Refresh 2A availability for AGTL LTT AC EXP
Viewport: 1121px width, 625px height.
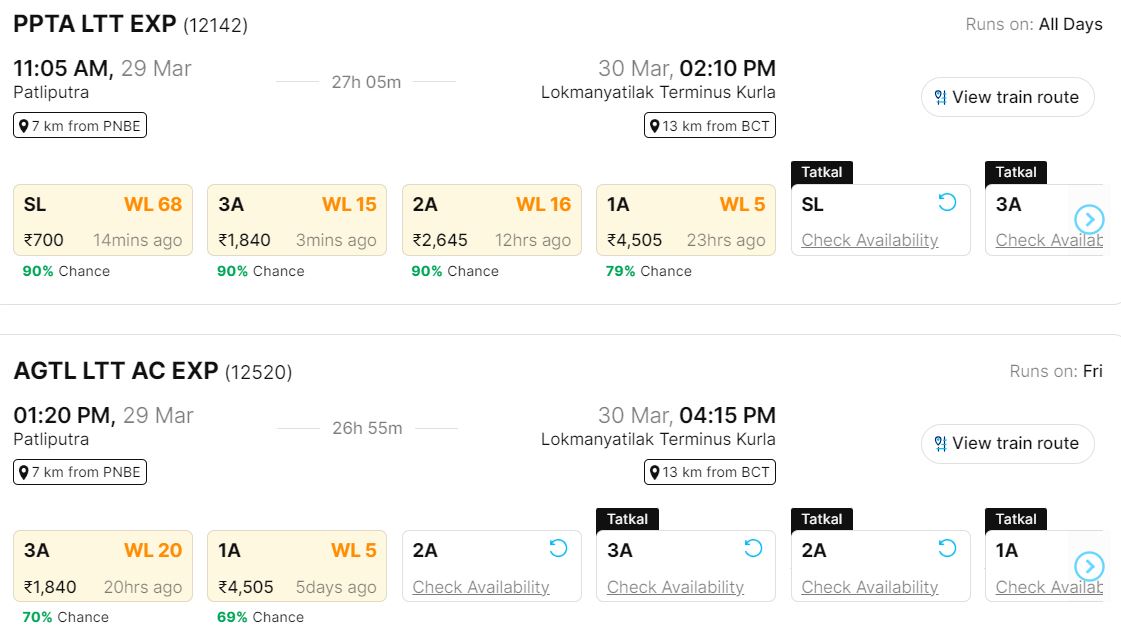[x=558, y=549]
